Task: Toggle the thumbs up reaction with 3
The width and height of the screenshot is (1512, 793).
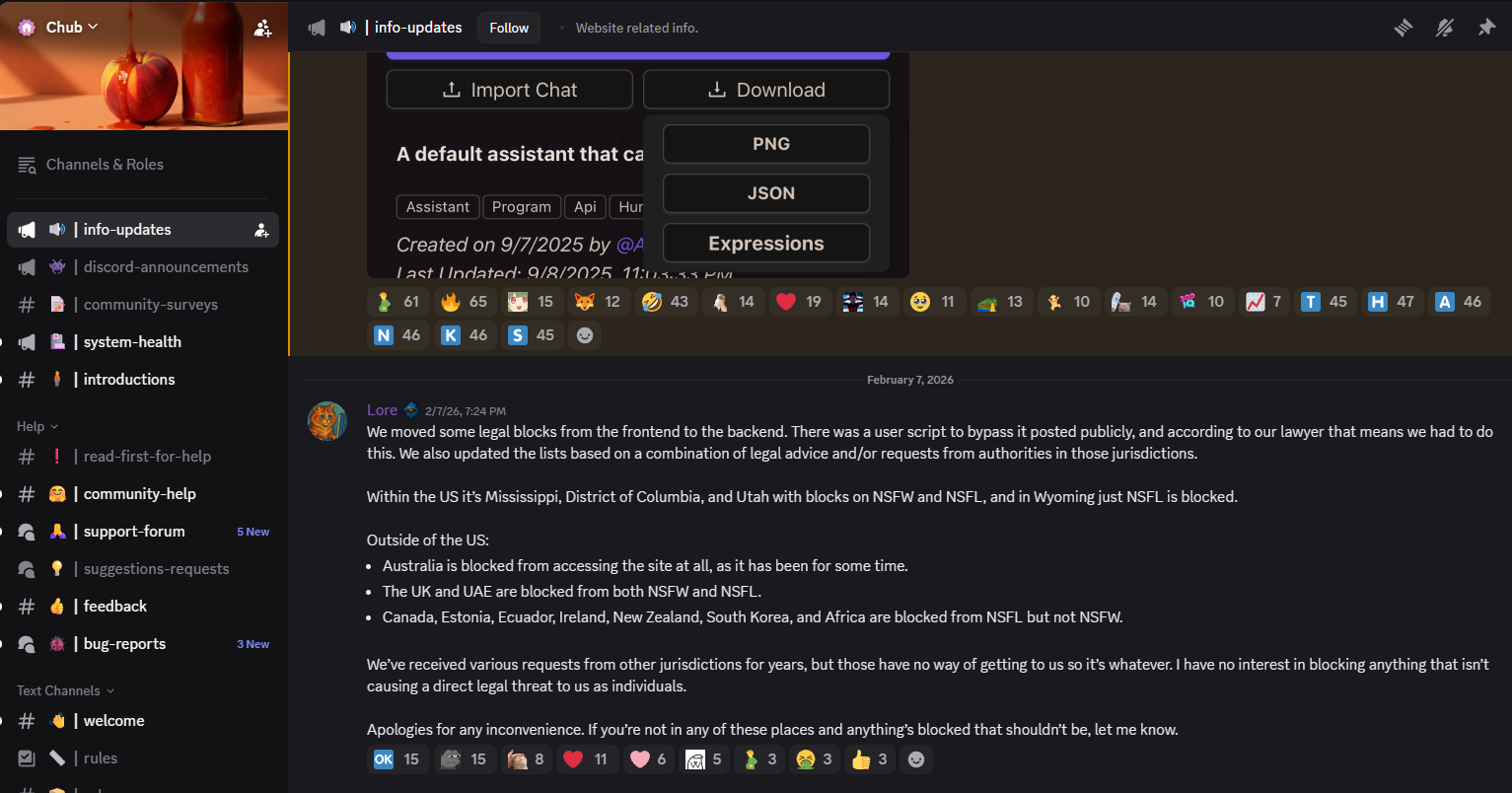Action: [x=871, y=759]
